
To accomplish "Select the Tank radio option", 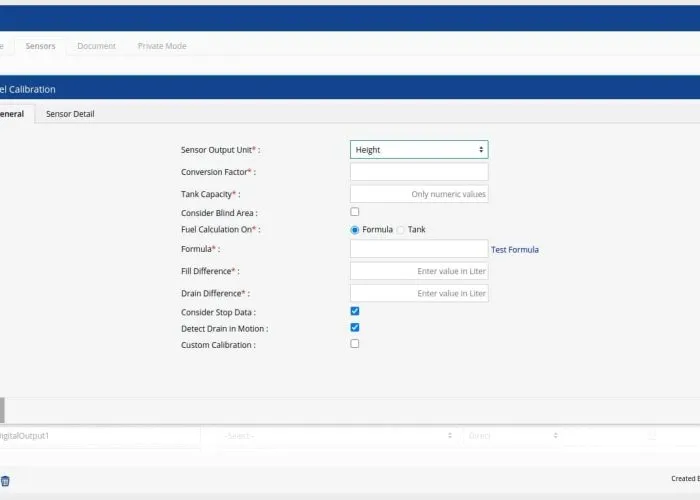I will pyautogui.click(x=401, y=230).
